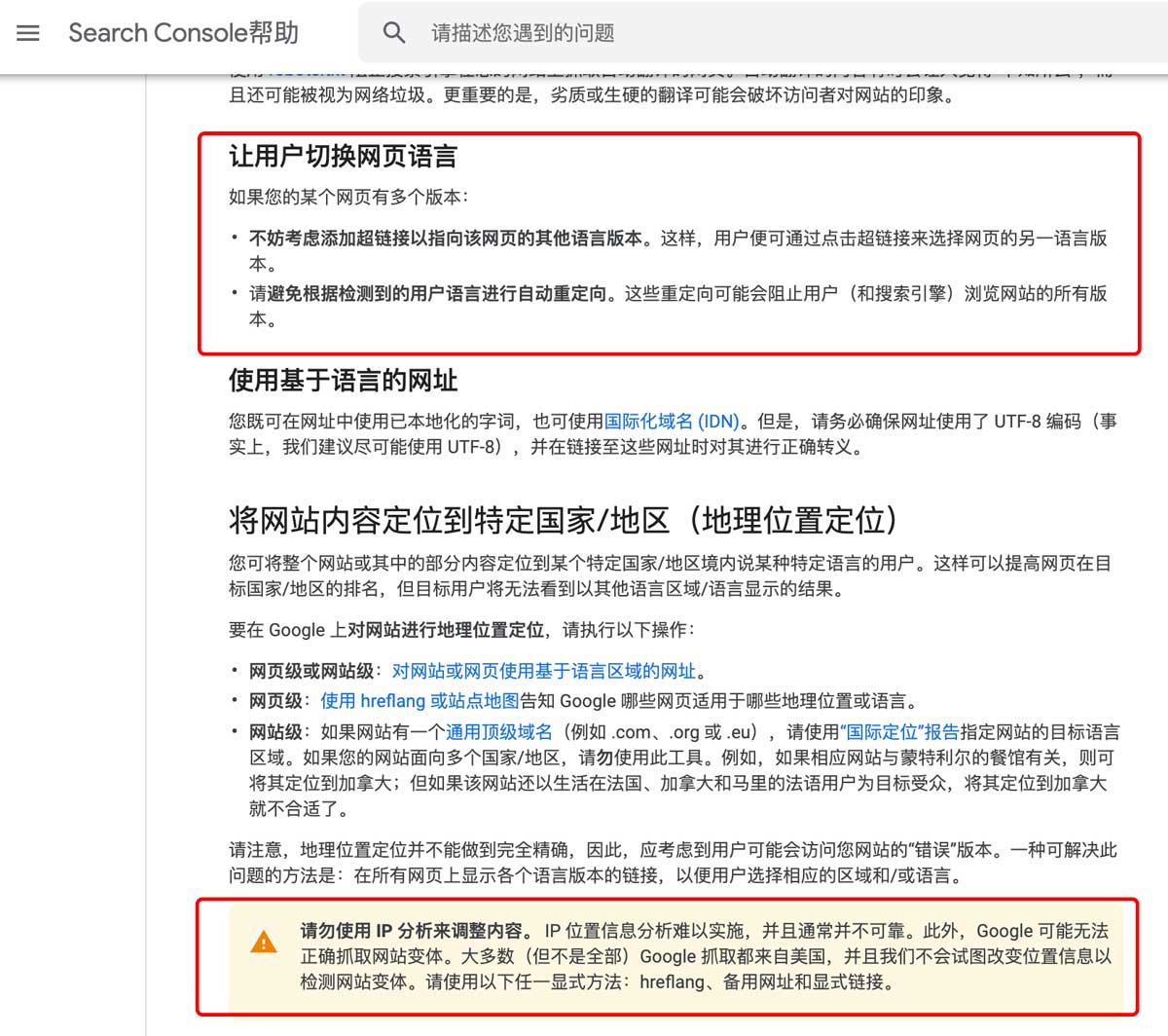Follow the 使用 hreflang 或站点地图 link
This screenshot has height=1036, width=1168.
pyautogui.click(x=420, y=701)
